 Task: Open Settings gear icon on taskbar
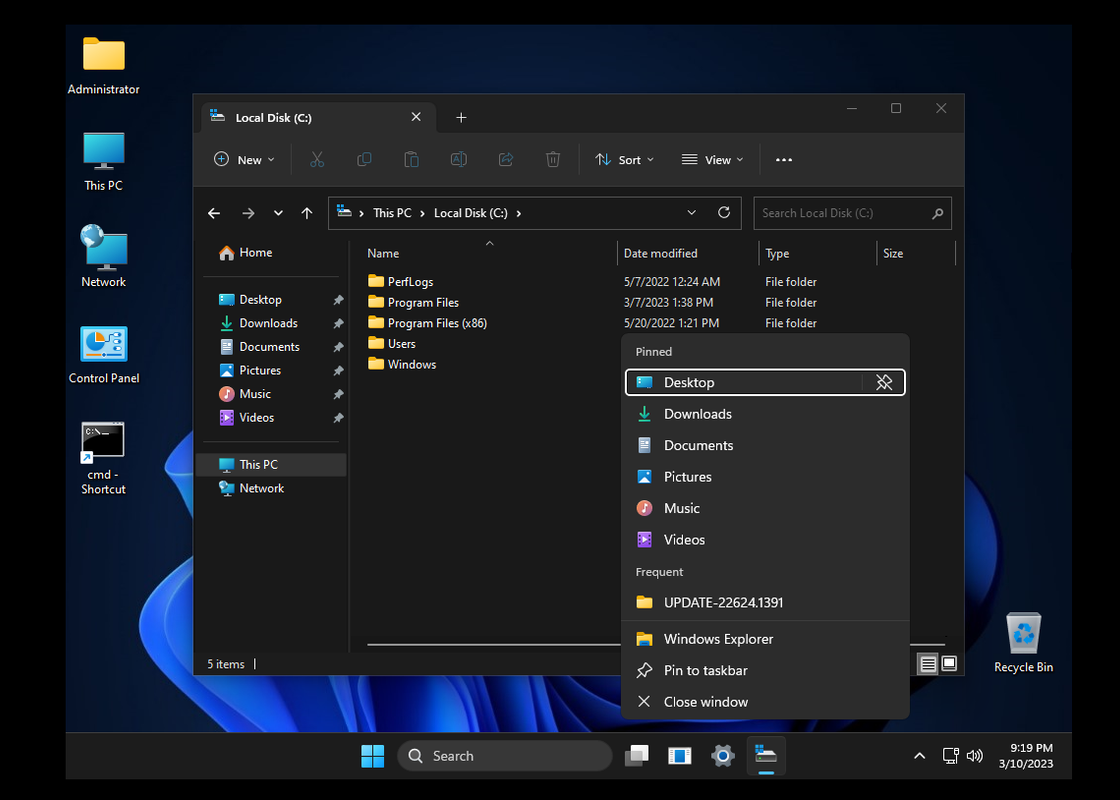(723, 756)
